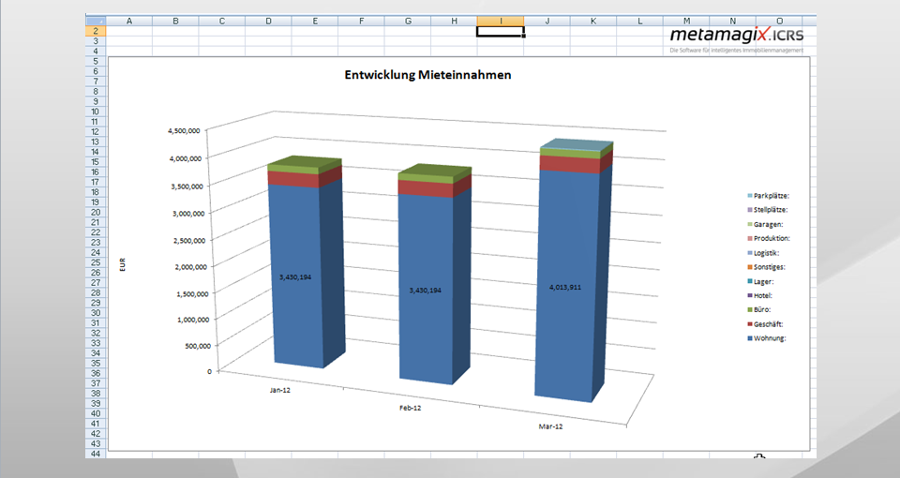Select column J header

tap(547, 21)
